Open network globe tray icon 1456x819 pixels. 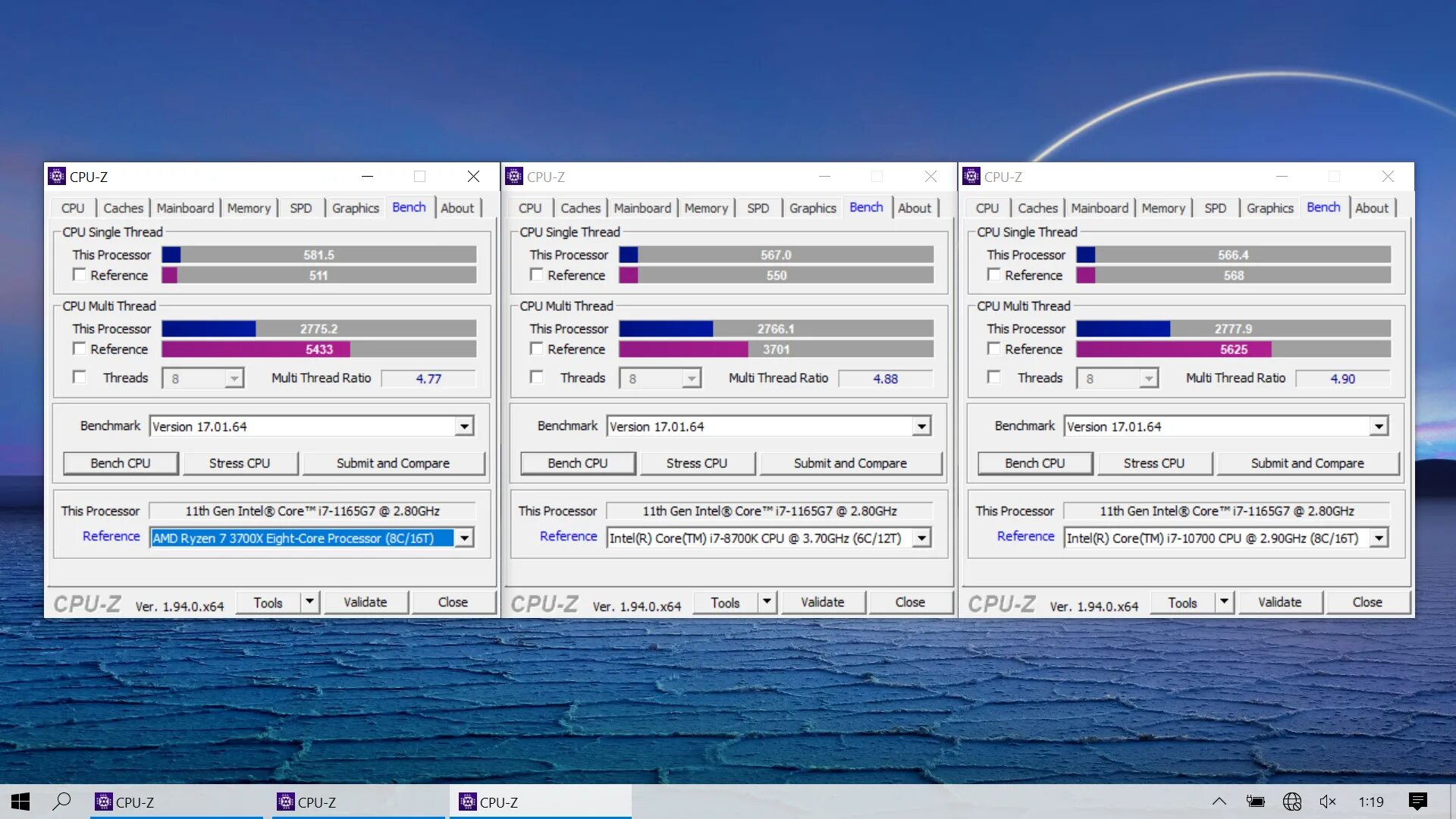[x=1291, y=802]
